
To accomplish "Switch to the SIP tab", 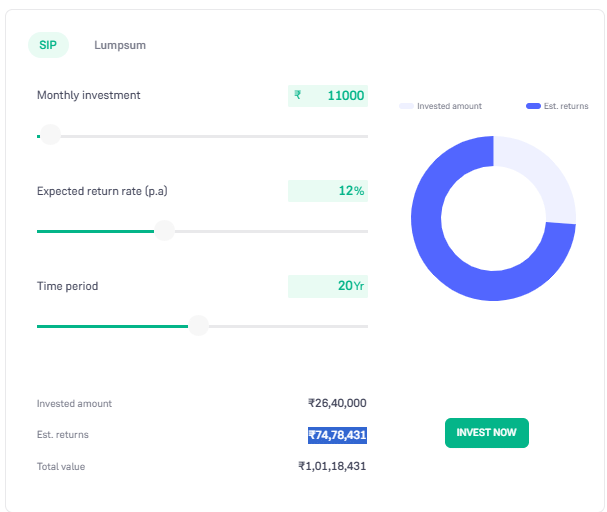I will (48, 45).
